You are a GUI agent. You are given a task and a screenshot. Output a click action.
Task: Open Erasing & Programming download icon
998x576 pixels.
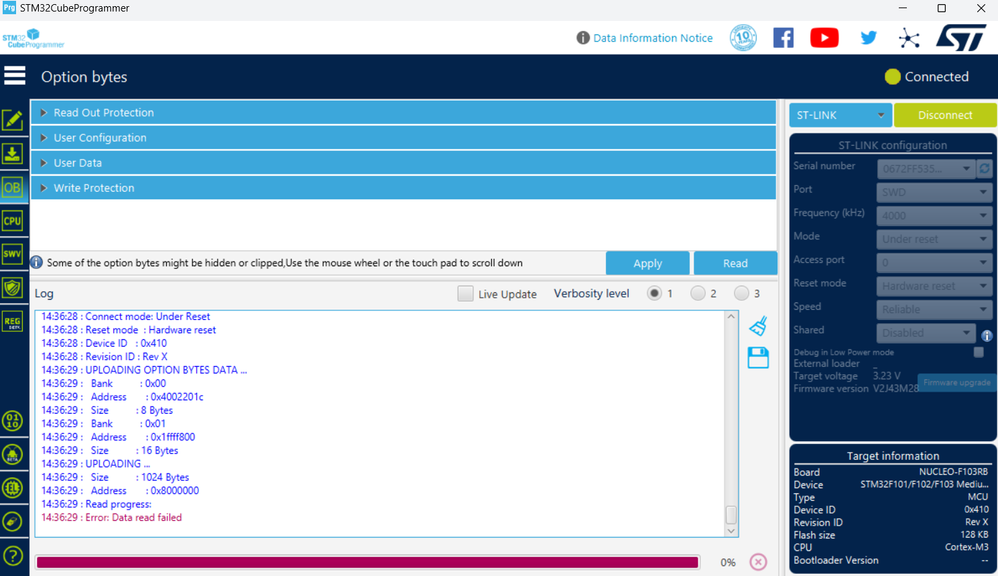[12, 153]
